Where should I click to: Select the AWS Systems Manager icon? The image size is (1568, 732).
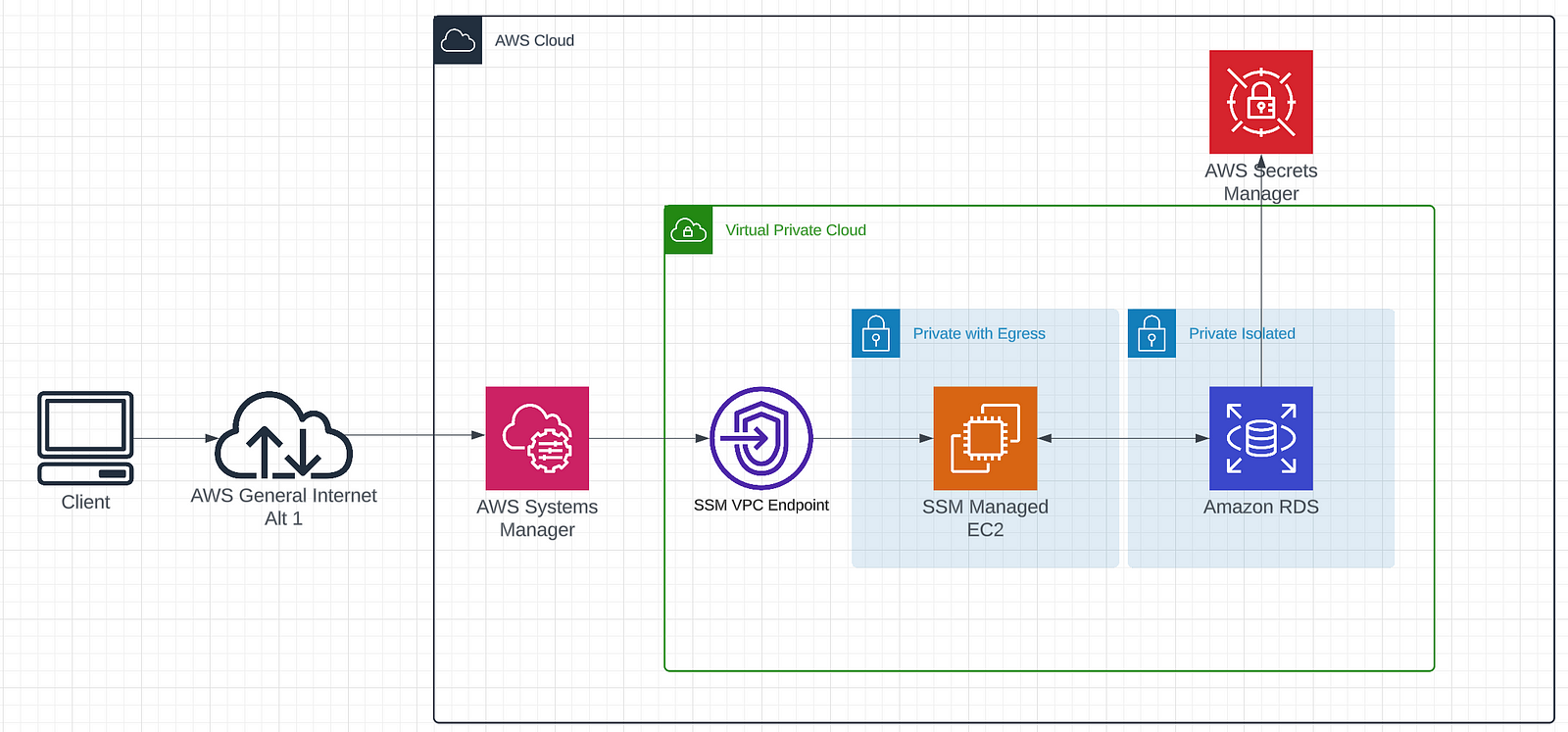[x=537, y=438]
